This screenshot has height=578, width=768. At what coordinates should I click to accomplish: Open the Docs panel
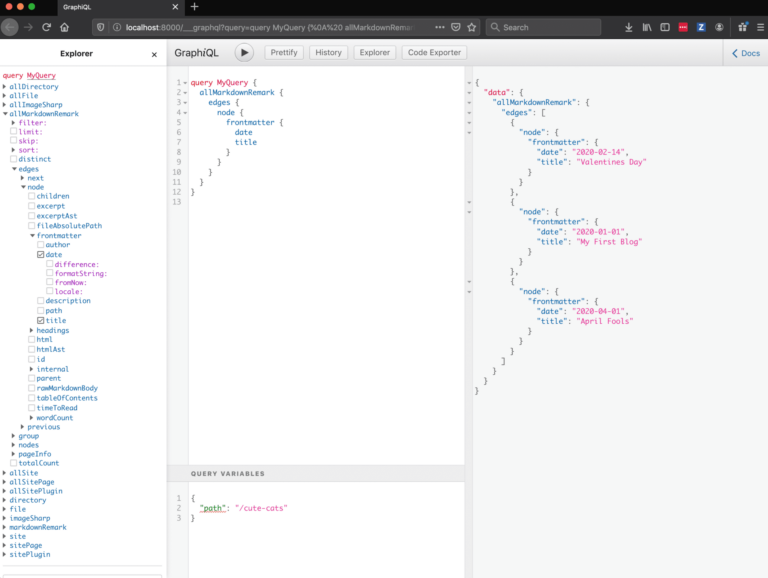tap(745, 53)
